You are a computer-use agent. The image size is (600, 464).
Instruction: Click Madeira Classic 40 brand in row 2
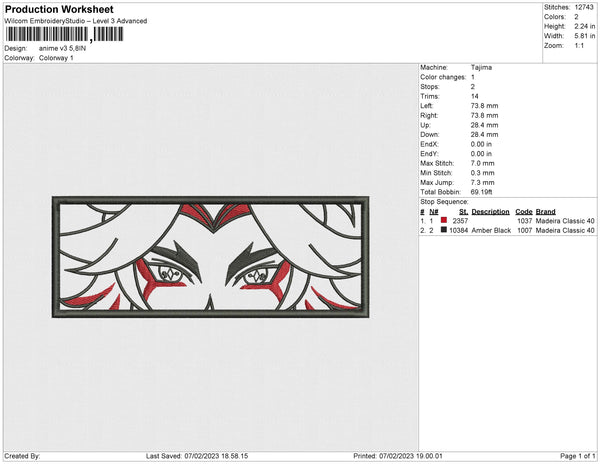tap(565, 230)
